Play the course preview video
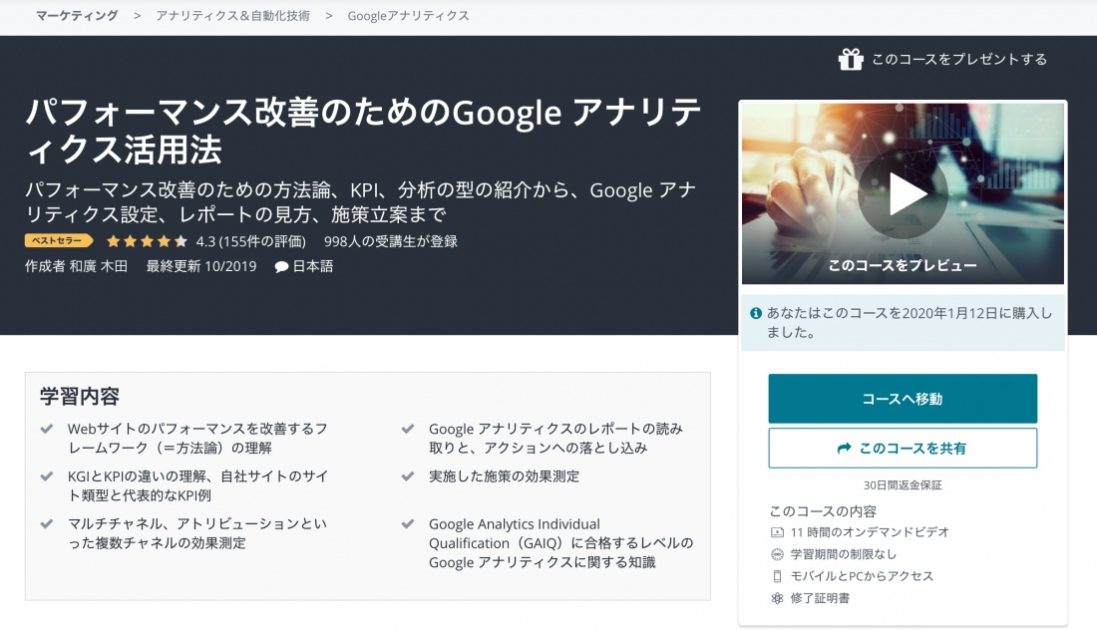 903,194
